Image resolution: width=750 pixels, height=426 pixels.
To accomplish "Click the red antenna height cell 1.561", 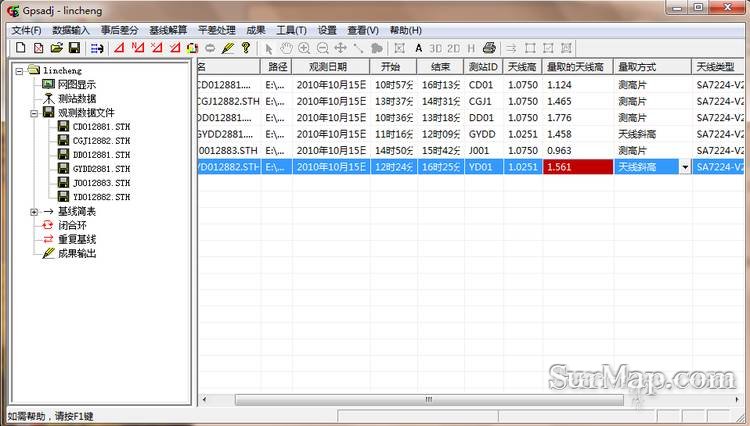I will (x=578, y=167).
